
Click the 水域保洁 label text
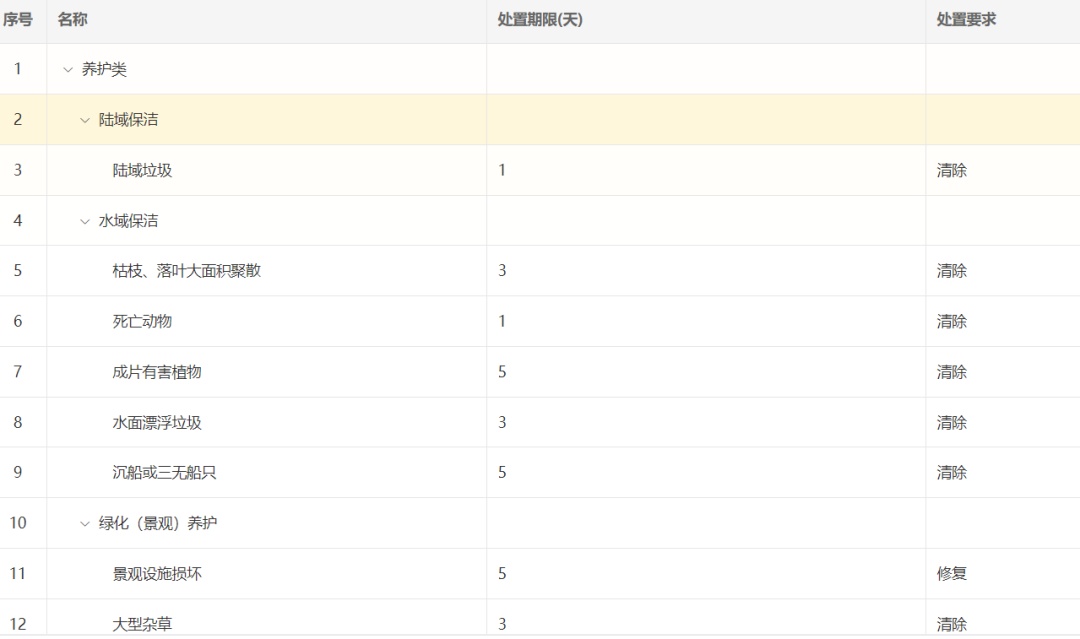point(128,221)
